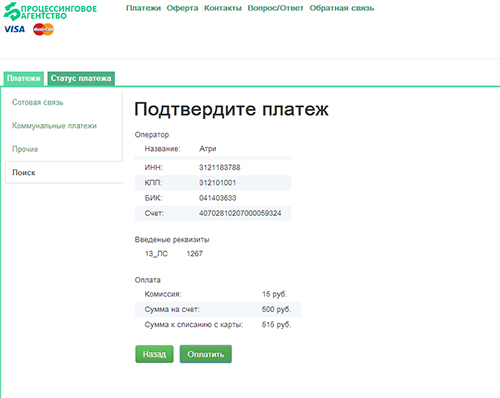Select Коммунальные платежи category
The width and height of the screenshot is (500, 398).
[x=54, y=126]
